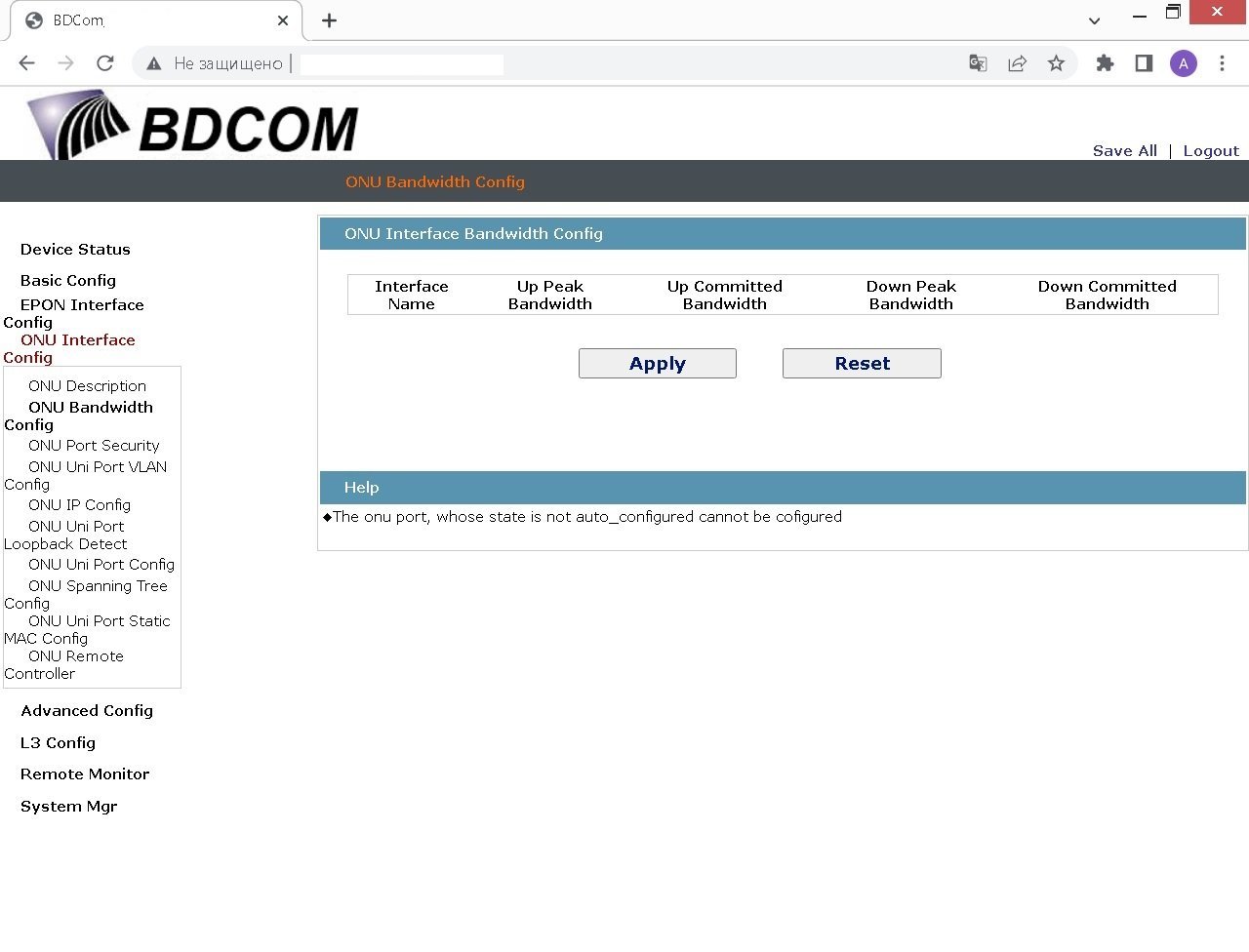
Task: Click the Save All link
Action: click(1125, 151)
